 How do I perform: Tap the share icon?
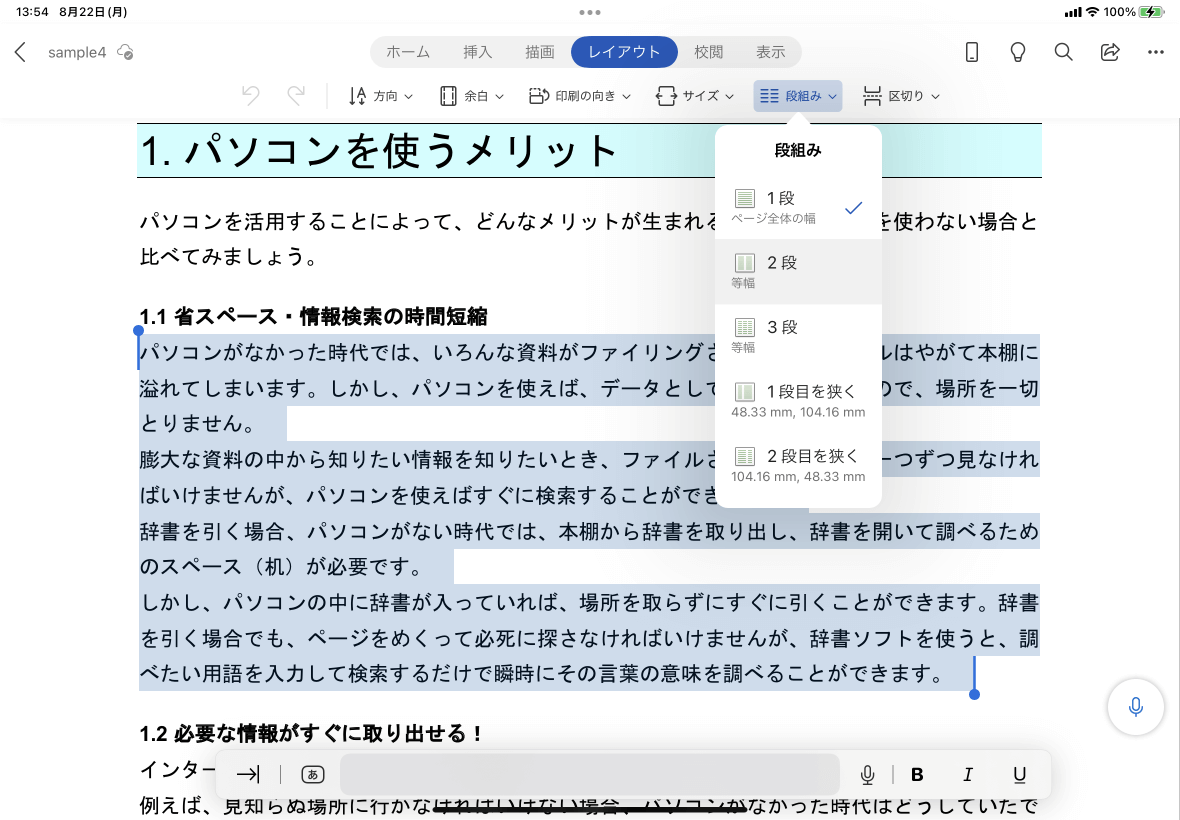[x=1109, y=52]
